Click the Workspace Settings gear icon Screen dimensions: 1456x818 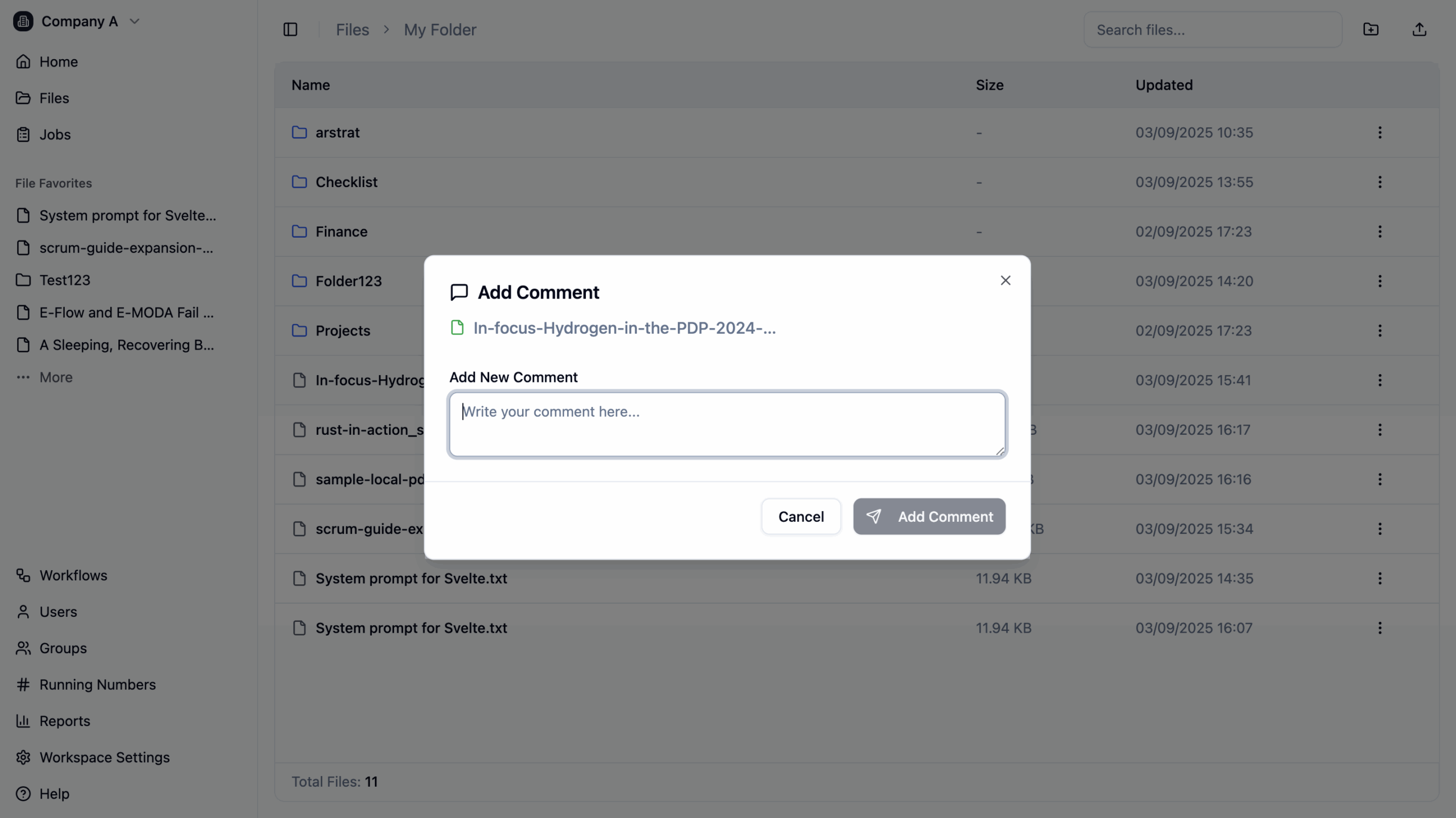[x=23, y=757]
